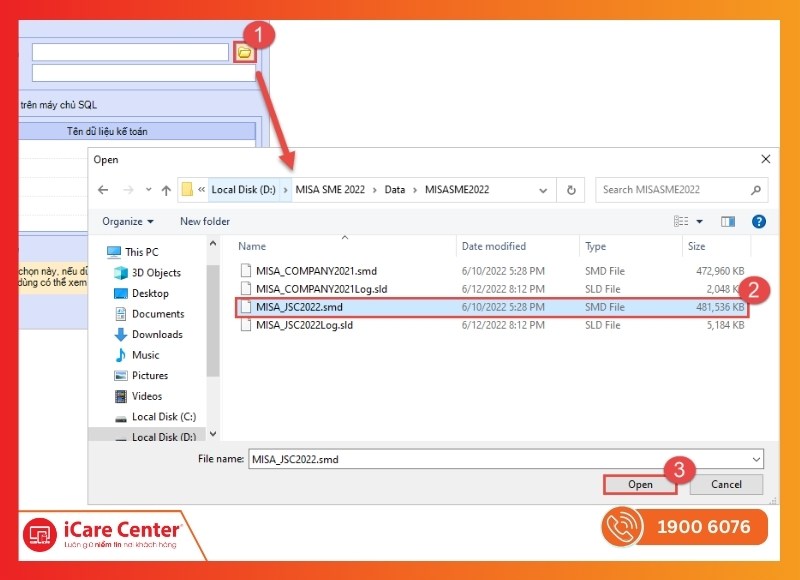Click the This PC computer icon
This screenshot has height=580, width=800.
[114, 252]
